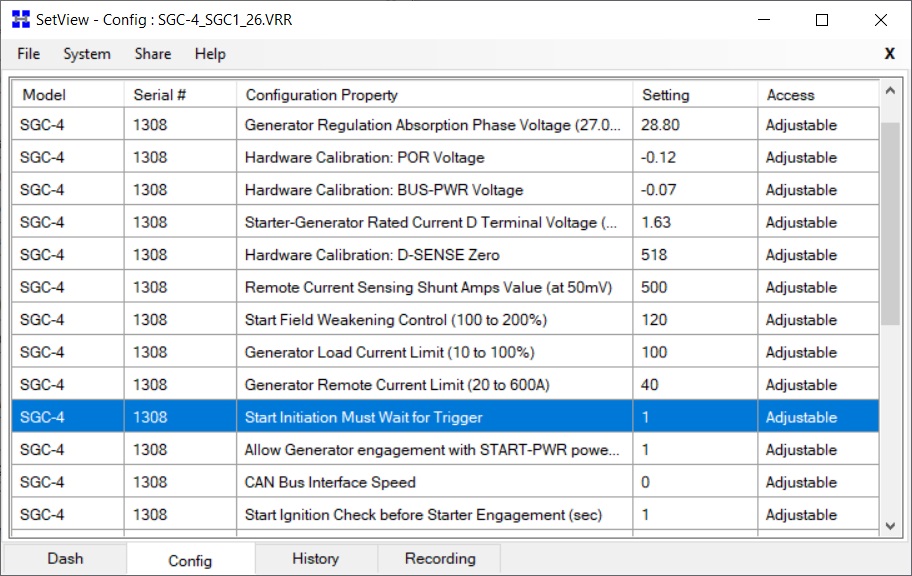Open the File menu
Screen dimensions: 912x576
pos(28,54)
